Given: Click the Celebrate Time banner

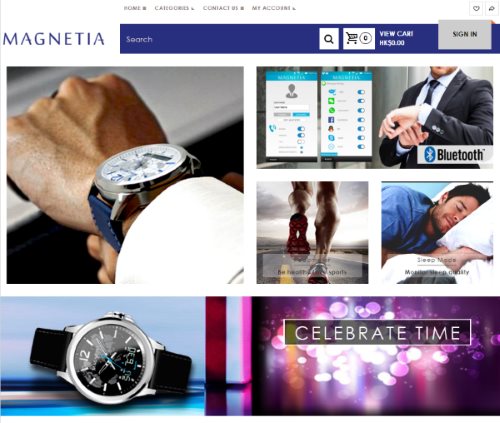Looking at the screenshot, I should pos(377,332).
